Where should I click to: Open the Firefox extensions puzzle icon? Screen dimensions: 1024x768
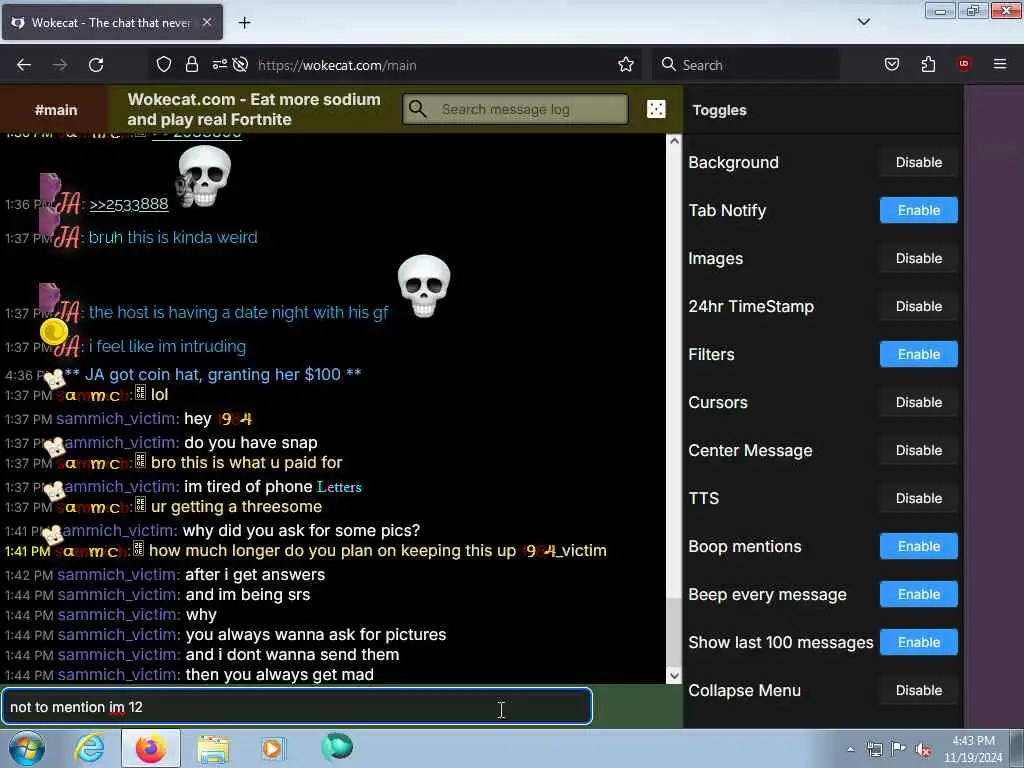pyautogui.click(x=928, y=64)
